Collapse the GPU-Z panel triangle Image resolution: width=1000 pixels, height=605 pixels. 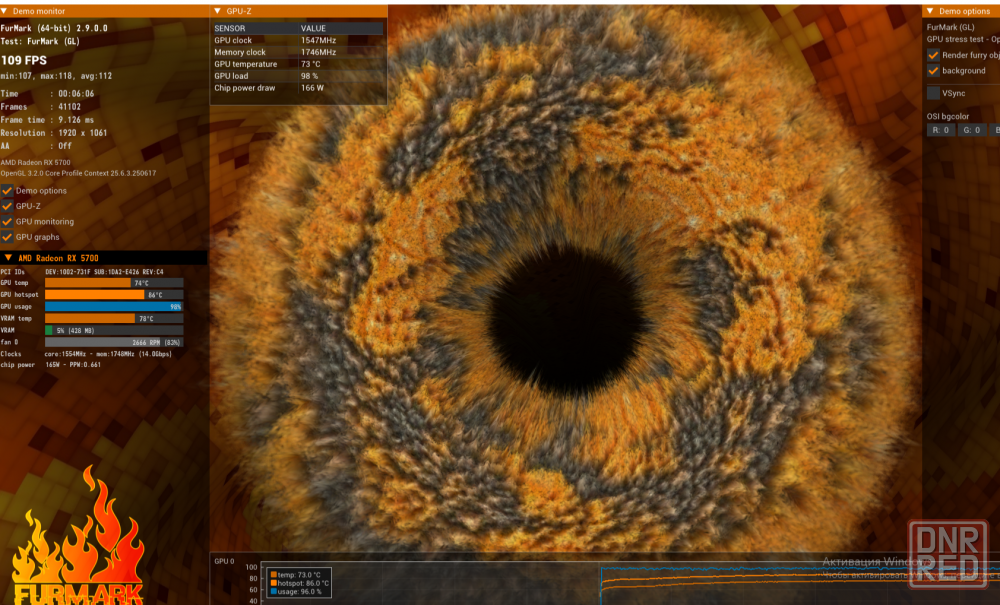click(x=217, y=11)
